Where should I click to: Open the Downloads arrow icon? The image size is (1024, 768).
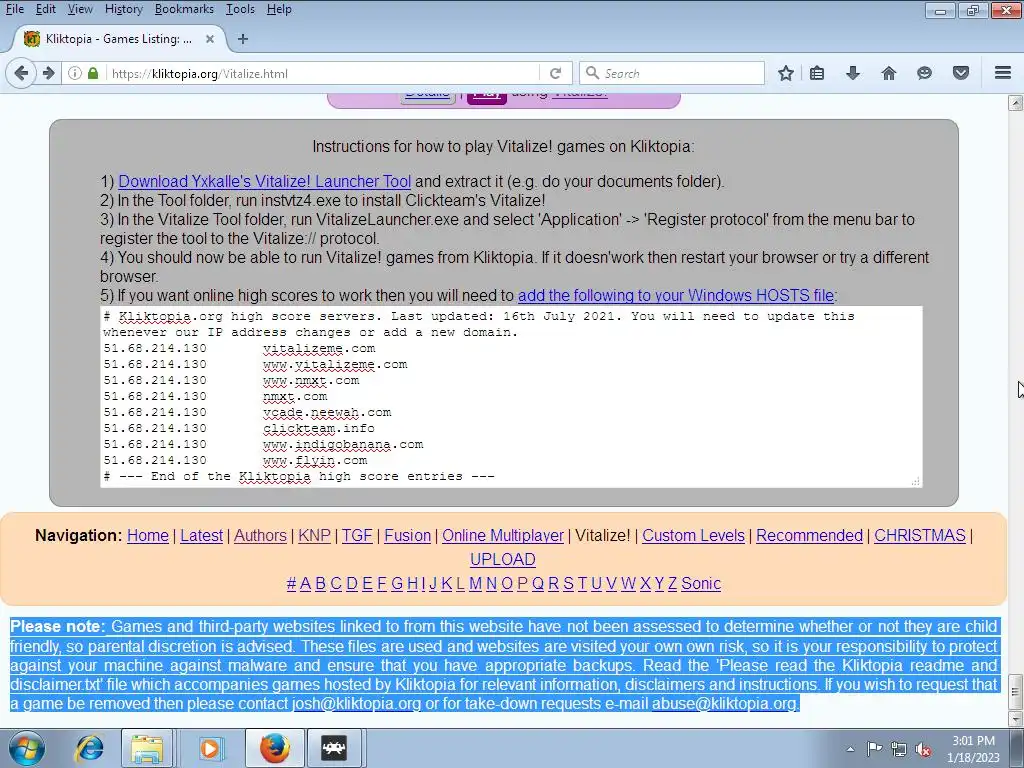pyautogui.click(x=853, y=73)
